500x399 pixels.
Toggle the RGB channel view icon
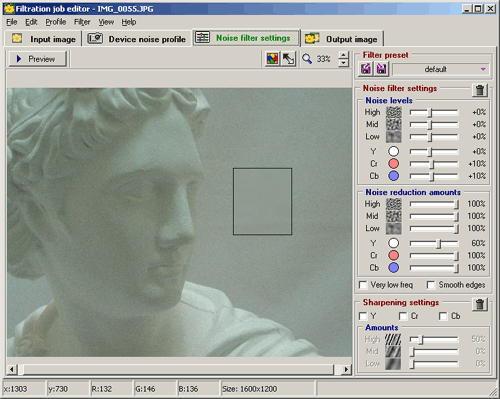(272, 59)
